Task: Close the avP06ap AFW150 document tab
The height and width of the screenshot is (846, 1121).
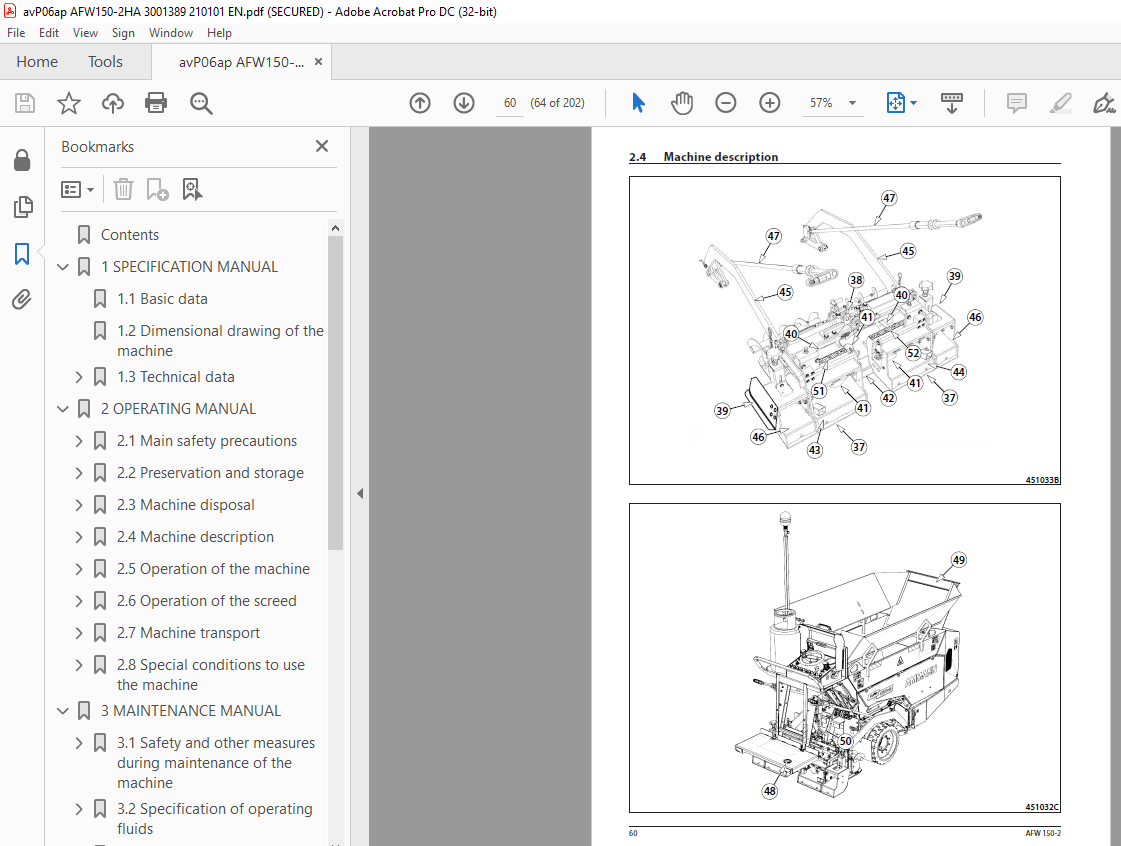Action: 318,62
